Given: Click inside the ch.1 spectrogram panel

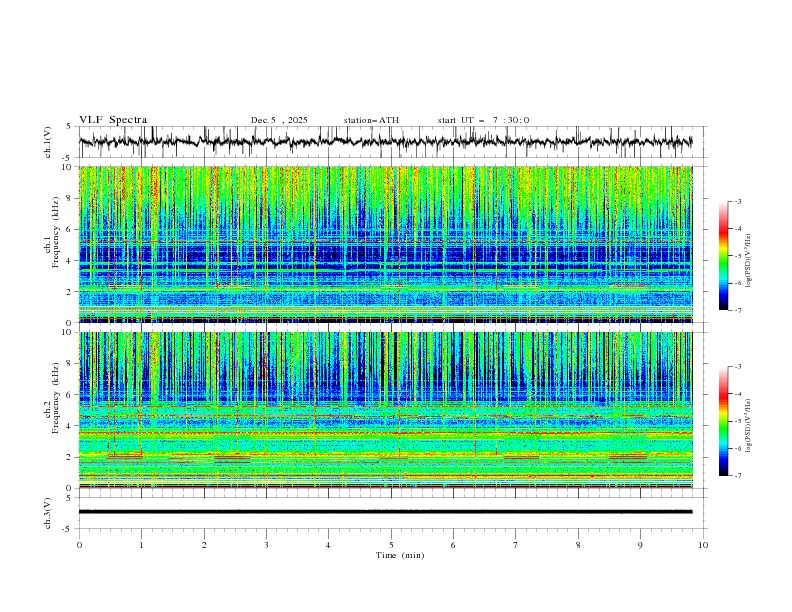Looking at the screenshot, I should point(385,244).
